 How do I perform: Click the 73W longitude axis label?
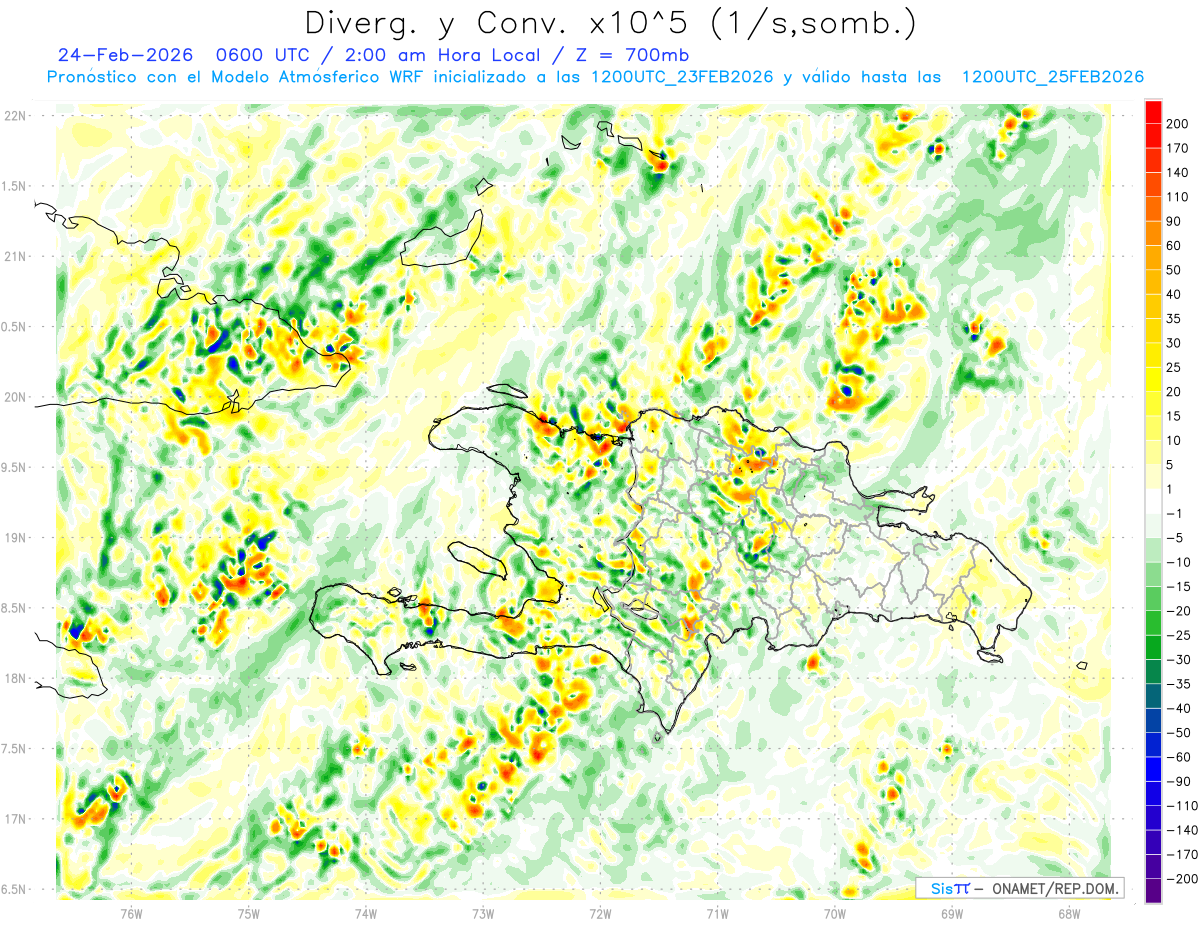click(x=483, y=913)
